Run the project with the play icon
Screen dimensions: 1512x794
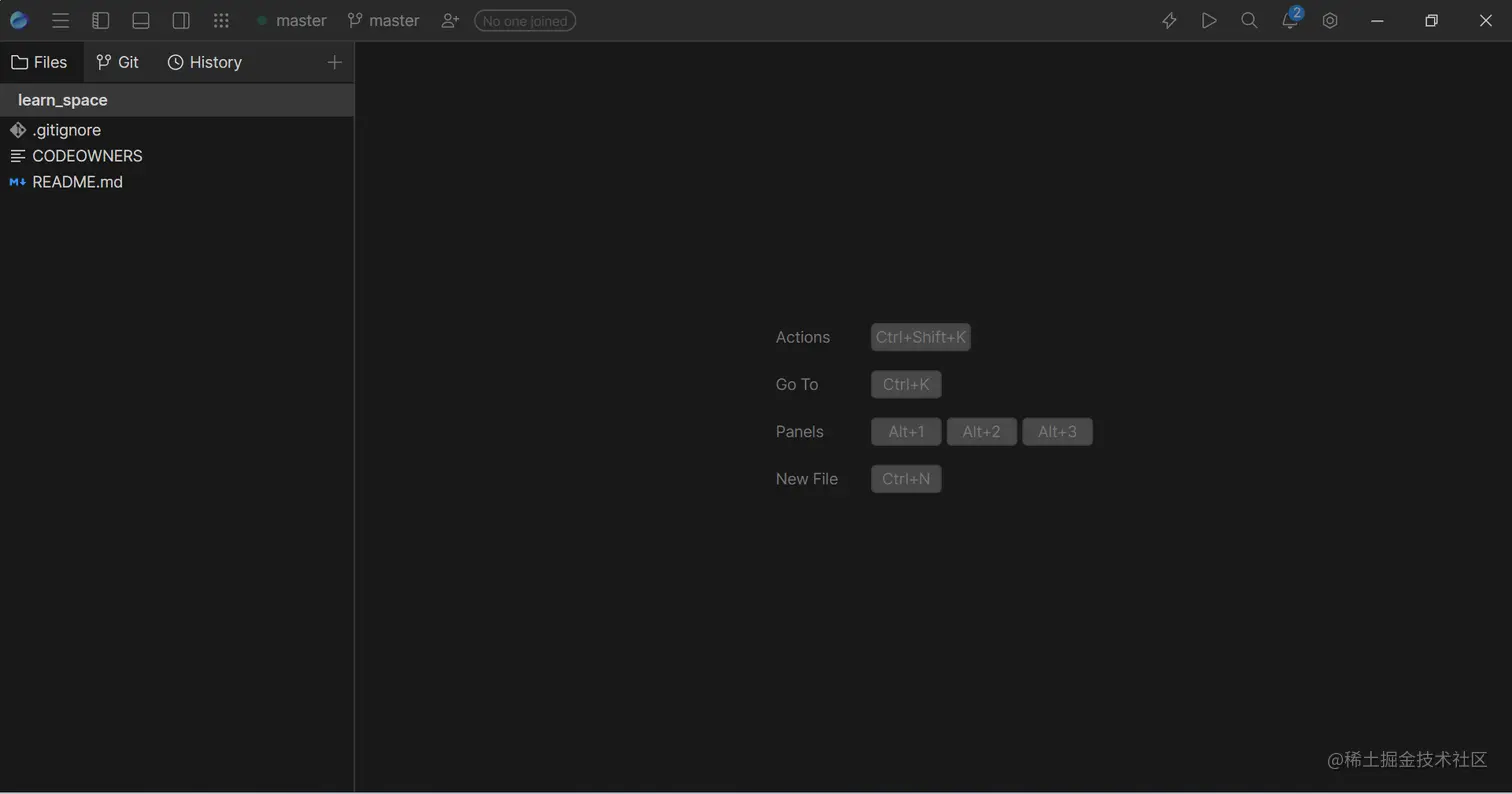(1208, 20)
